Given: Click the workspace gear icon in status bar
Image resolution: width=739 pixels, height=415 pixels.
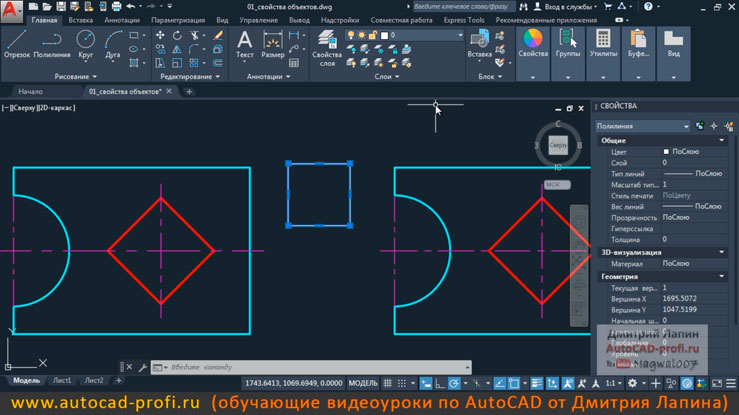Looking at the screenshot, I should tap(632, 383).
